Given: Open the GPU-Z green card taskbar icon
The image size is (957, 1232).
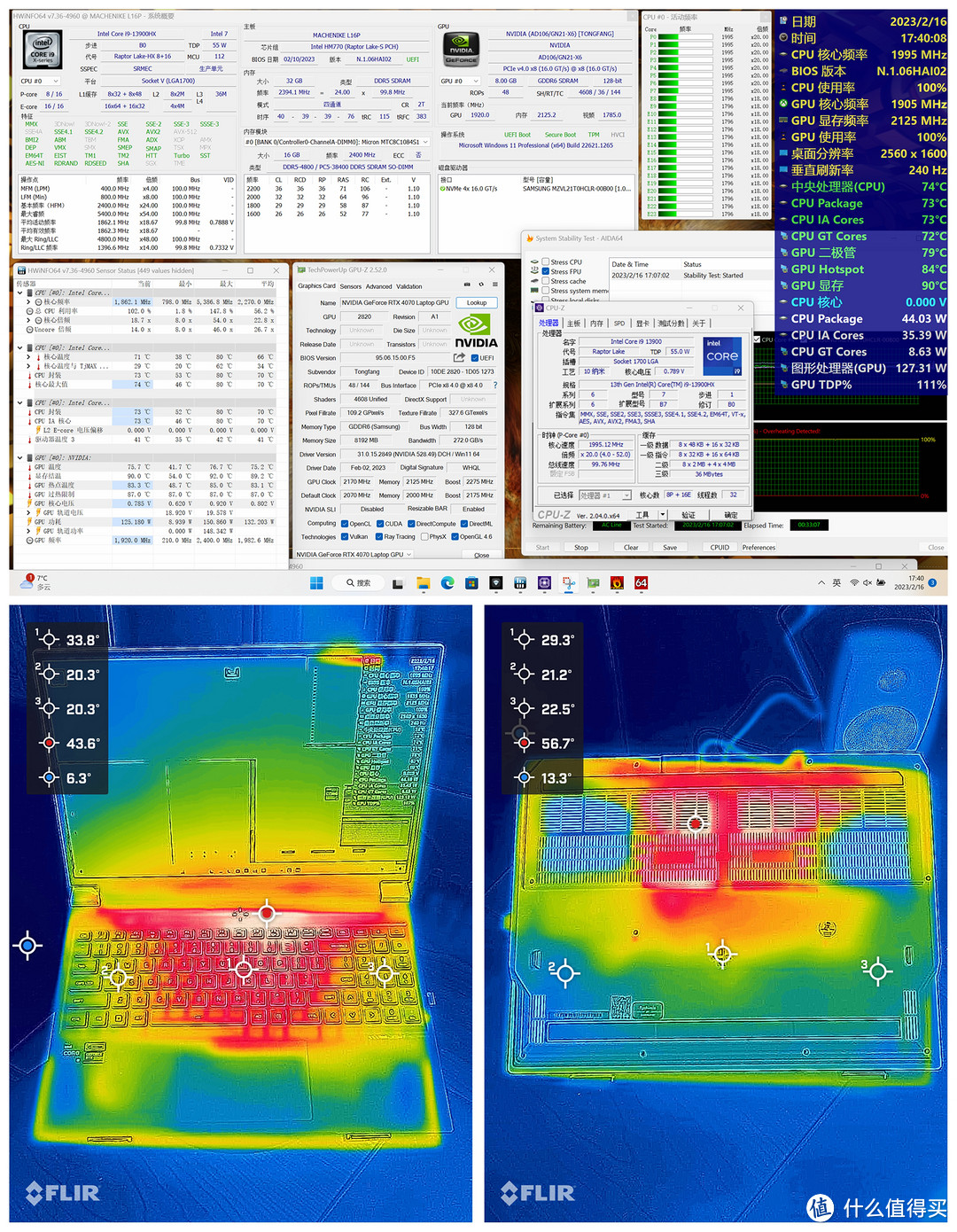Looking at the screenshot, I should pos(593,583).
